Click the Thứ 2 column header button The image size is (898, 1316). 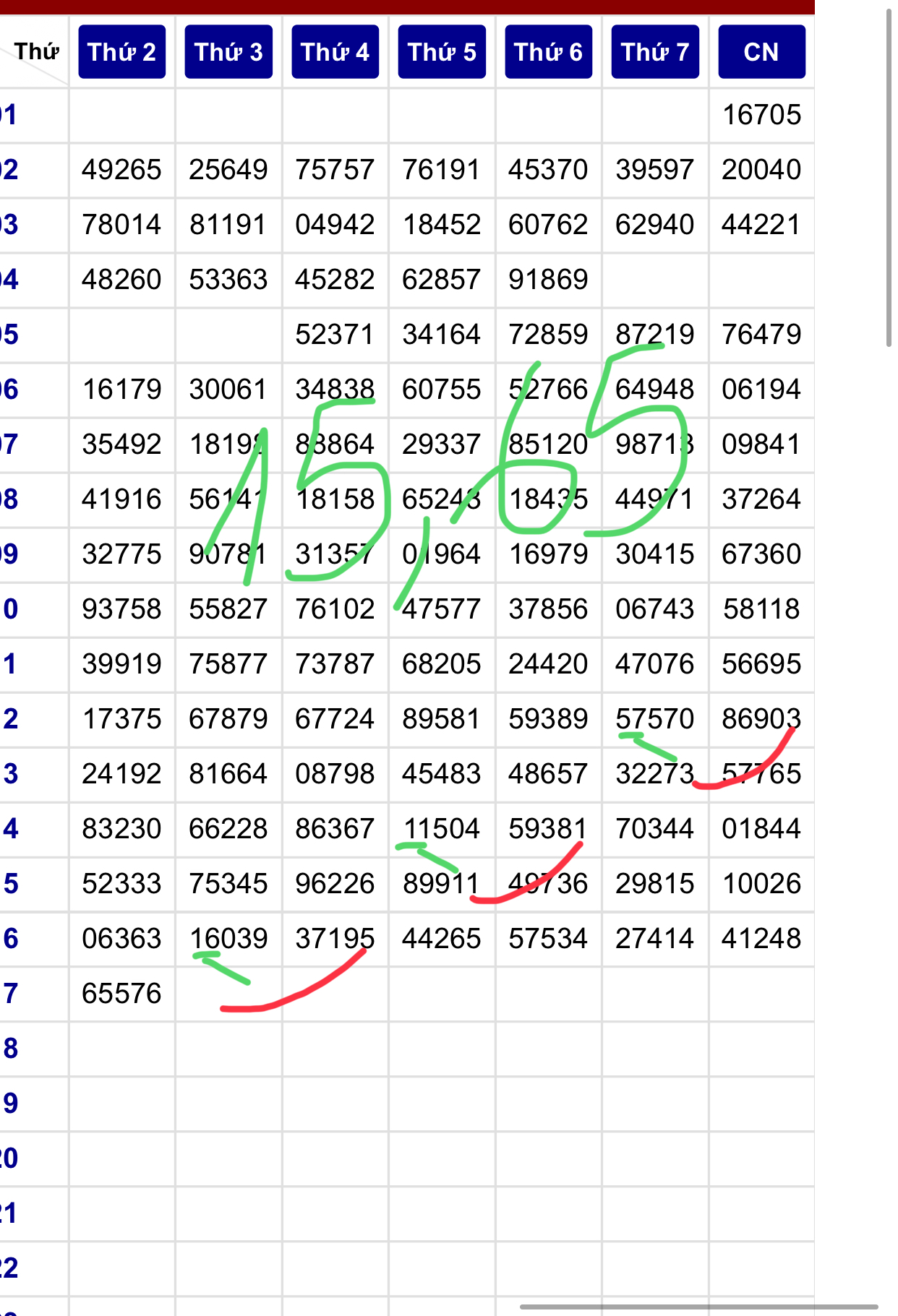click(x=121, y=52)
